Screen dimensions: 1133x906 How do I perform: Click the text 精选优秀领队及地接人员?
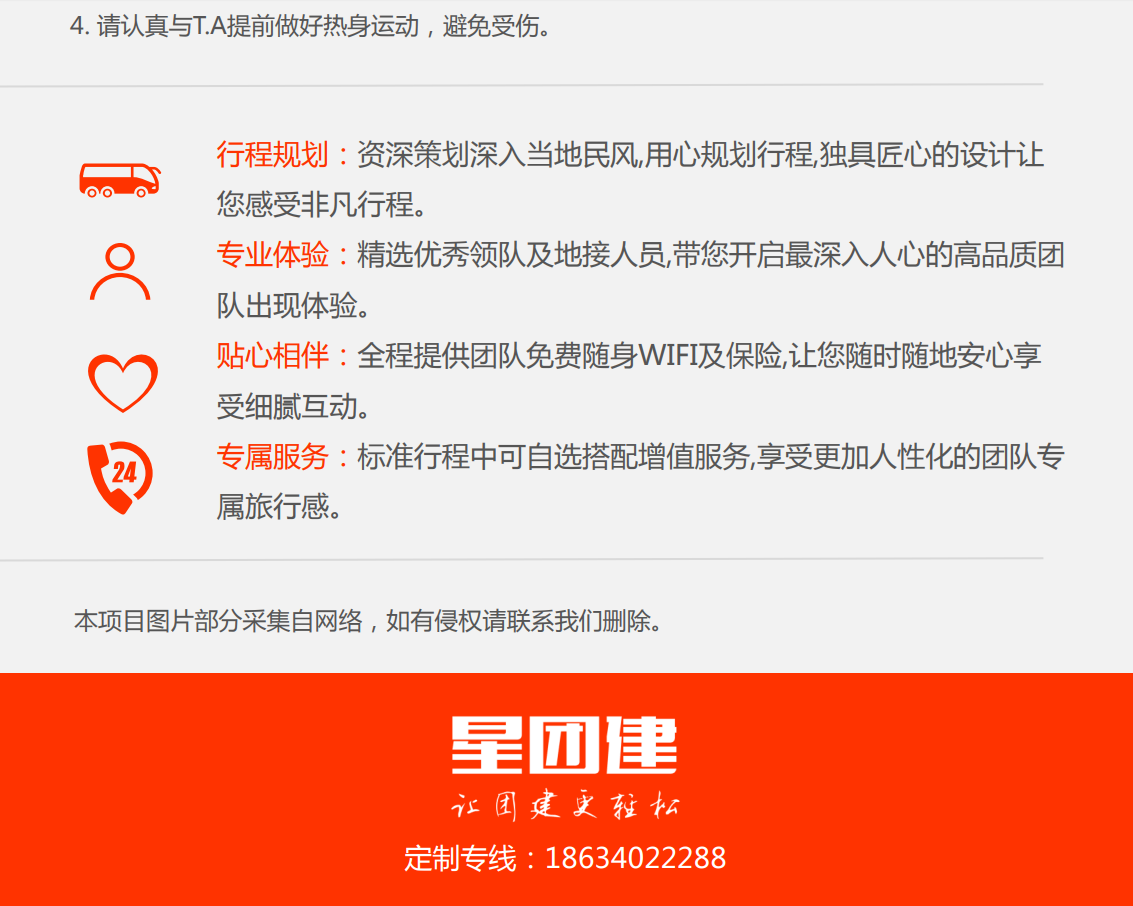(x=511, y=256)
